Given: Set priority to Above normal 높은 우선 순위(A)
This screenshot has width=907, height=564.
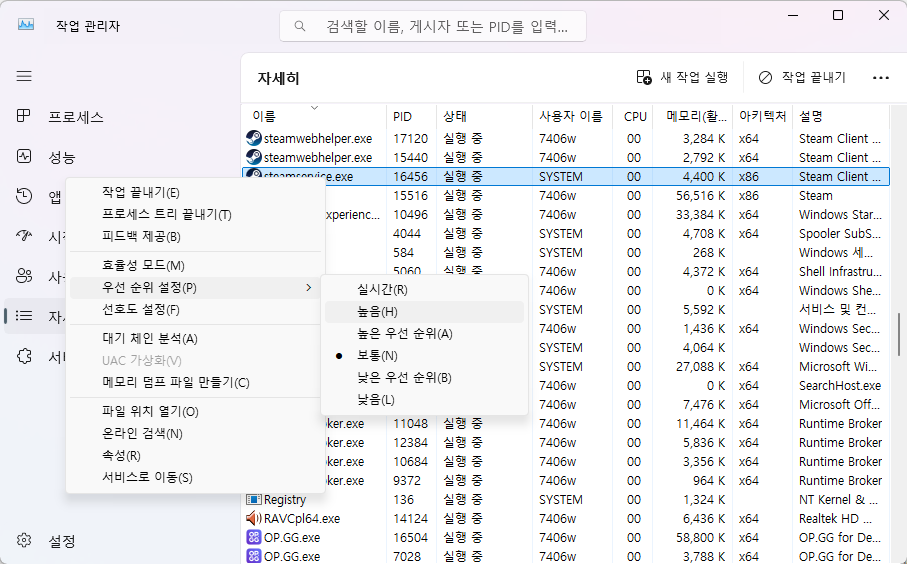Looking at the screenshot, I should 425,334.
